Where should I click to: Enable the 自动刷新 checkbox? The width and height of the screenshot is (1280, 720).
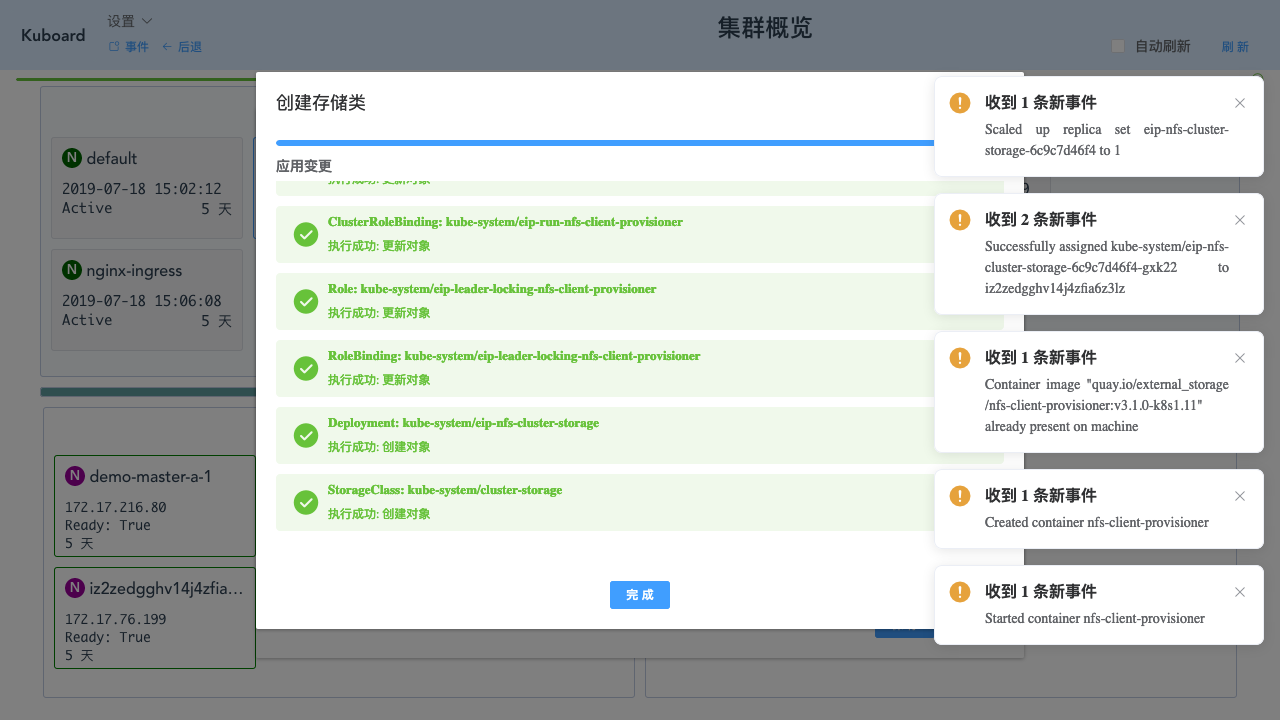pyautogui.click(x=1118, y=46)
